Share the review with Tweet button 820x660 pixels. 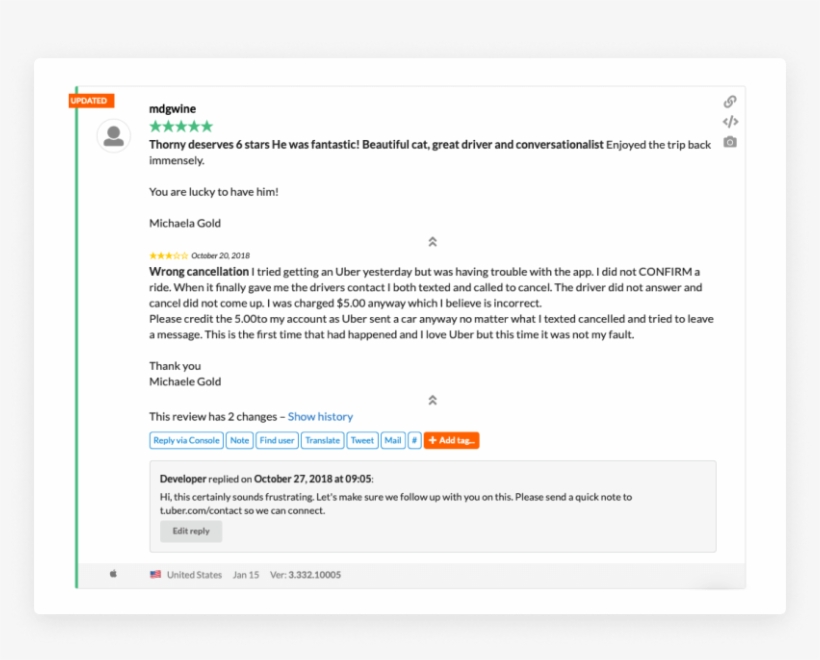click(x=362, y=440)
